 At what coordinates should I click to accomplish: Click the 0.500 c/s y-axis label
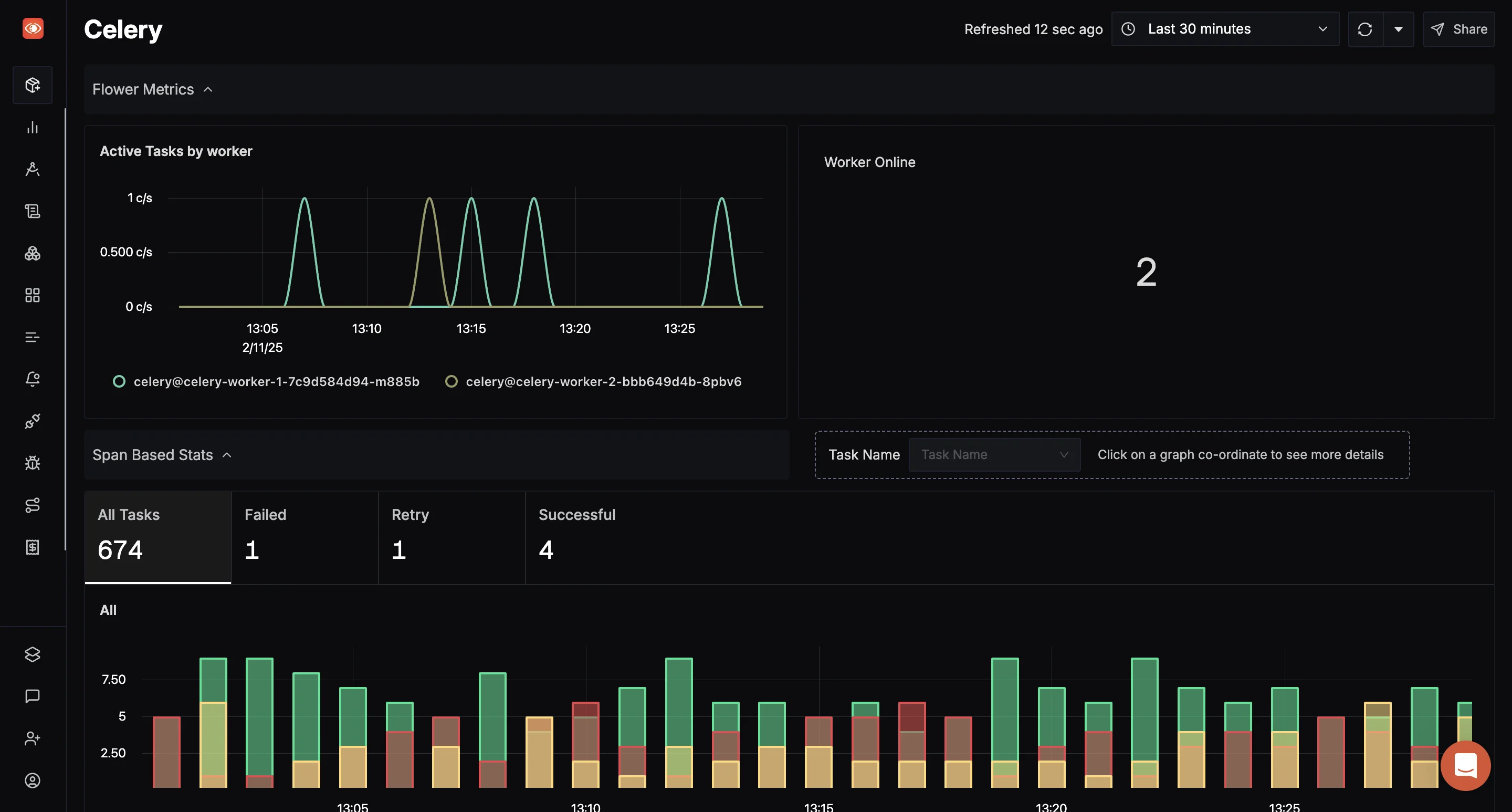(x=125, y=252)
